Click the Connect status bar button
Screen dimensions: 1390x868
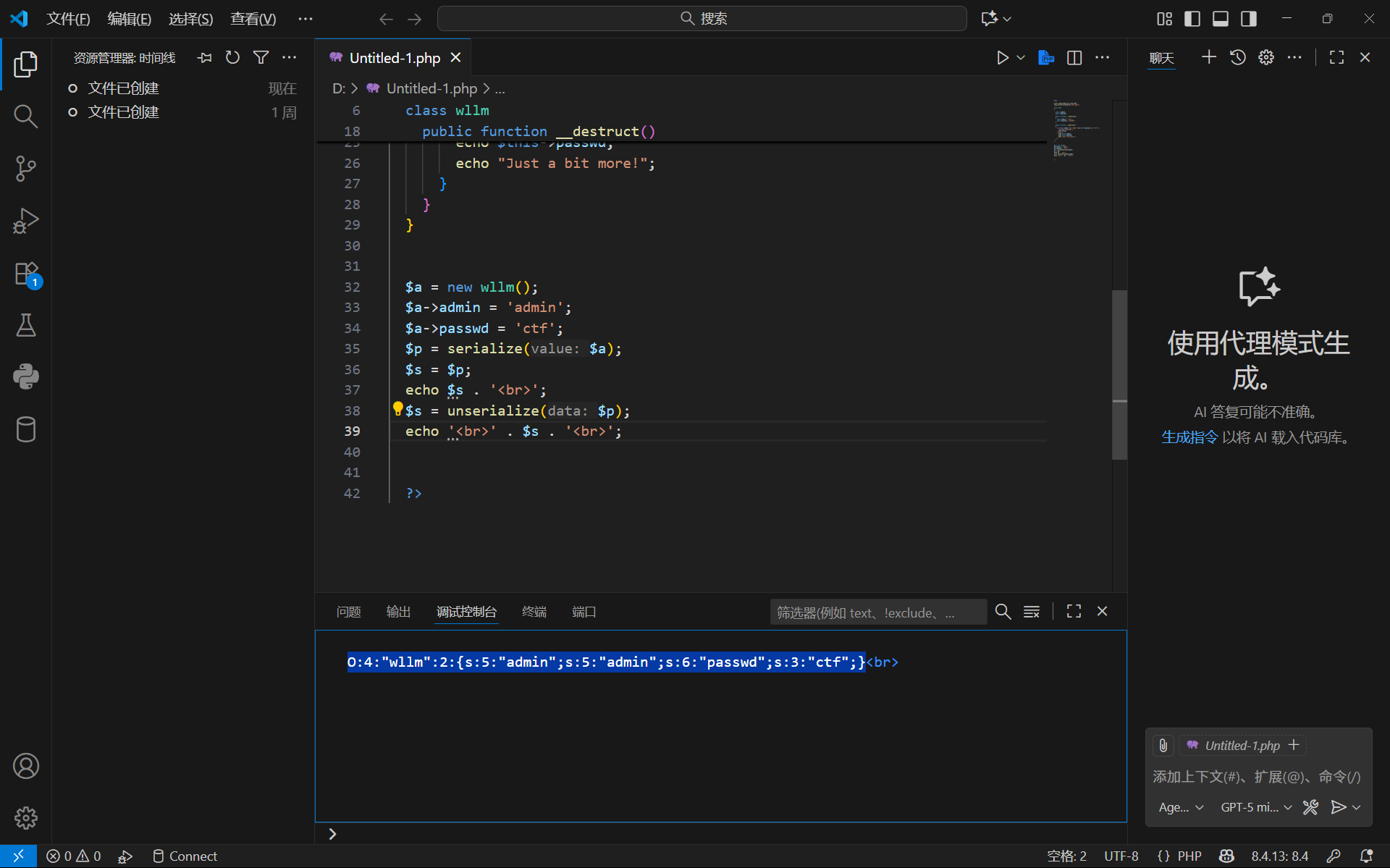click(x=185, y=856)
